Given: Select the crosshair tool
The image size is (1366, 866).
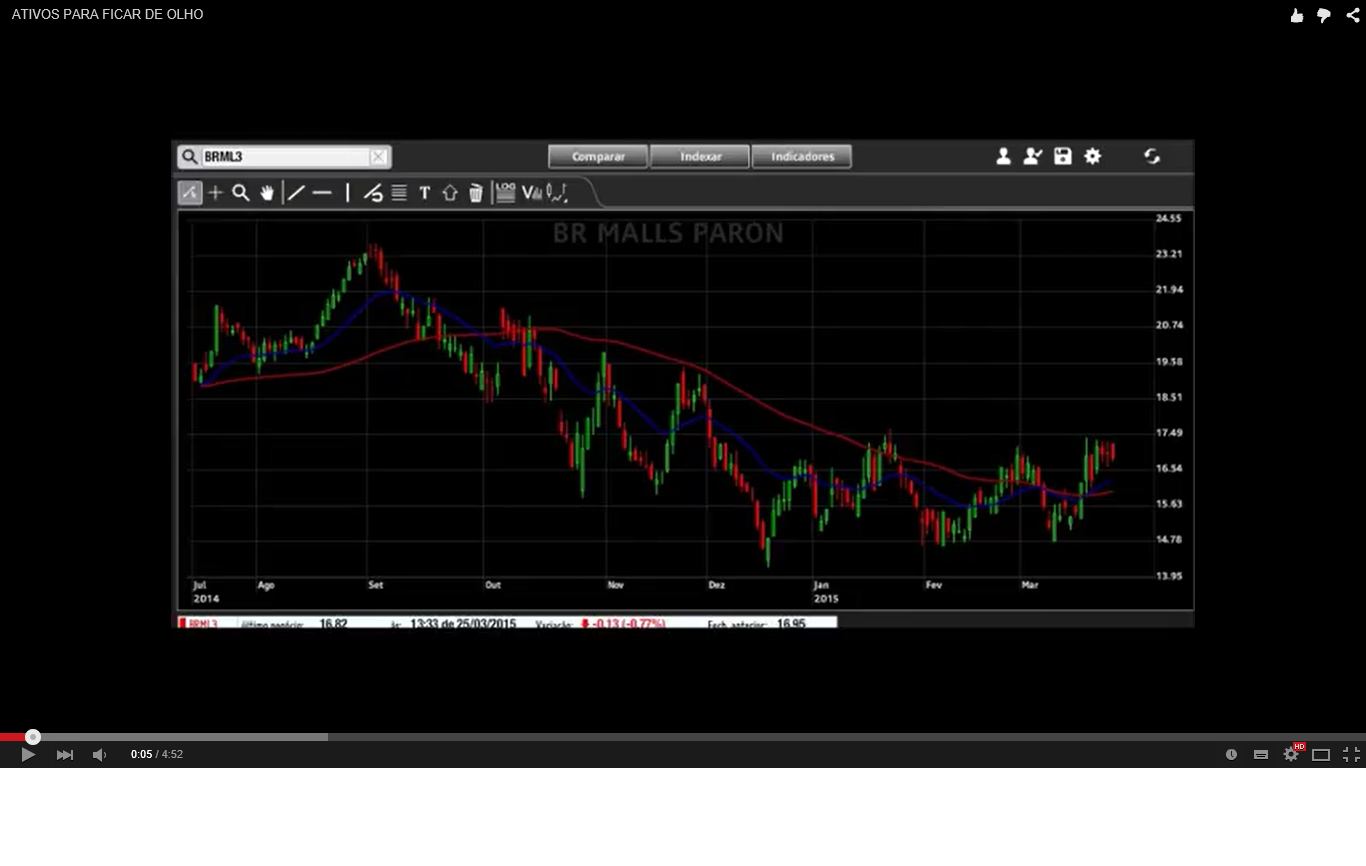Looking at the screenshot, I should click(215, 193).
